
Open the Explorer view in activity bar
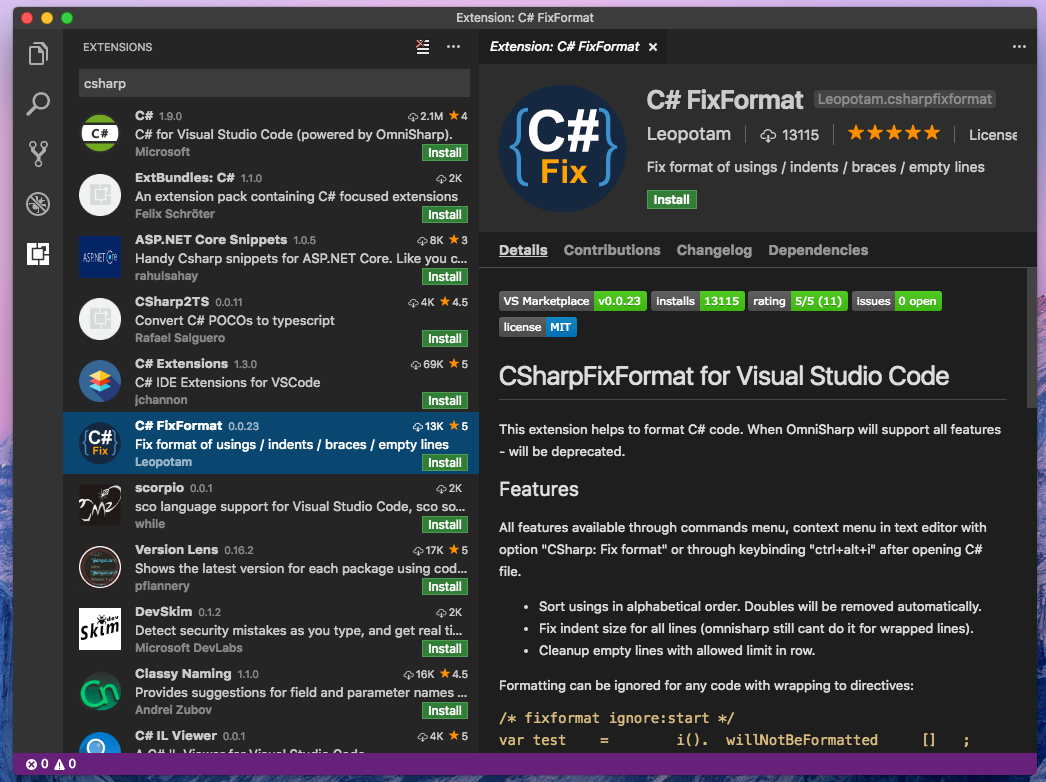(38, 54)
